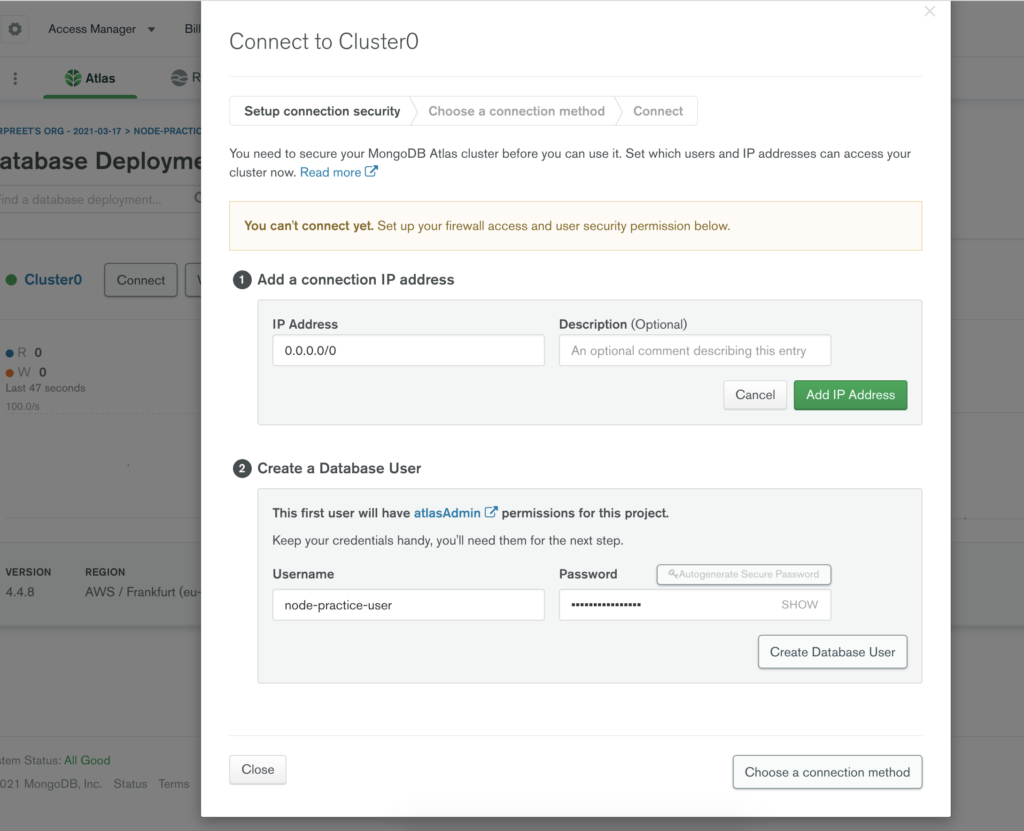Click Create Database User
The width and height of the screenshot is (1024, 831).
(x=832, y=652)
